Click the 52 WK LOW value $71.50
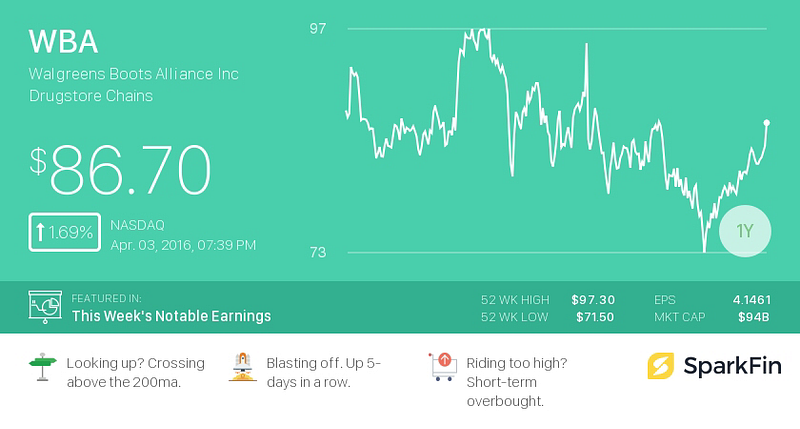 (595, 317)
